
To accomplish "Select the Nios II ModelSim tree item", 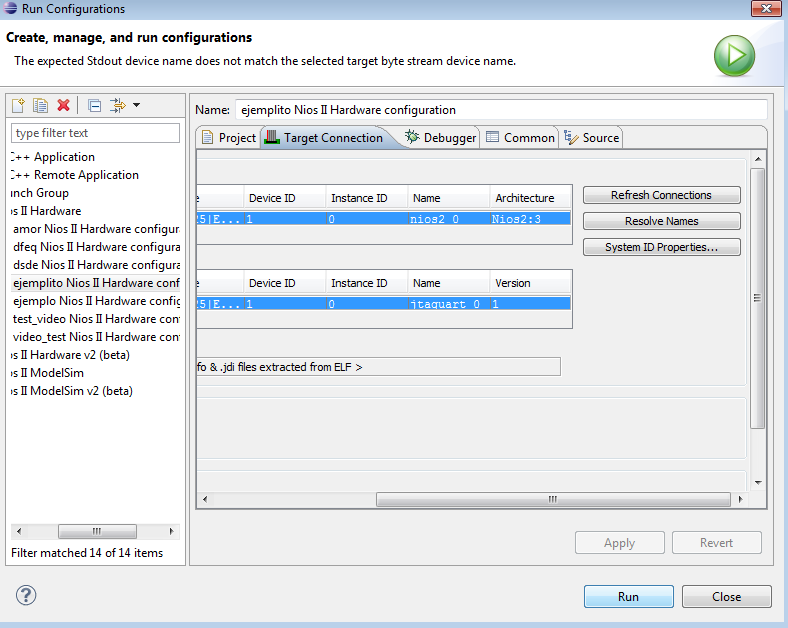I will pos(48,373).
